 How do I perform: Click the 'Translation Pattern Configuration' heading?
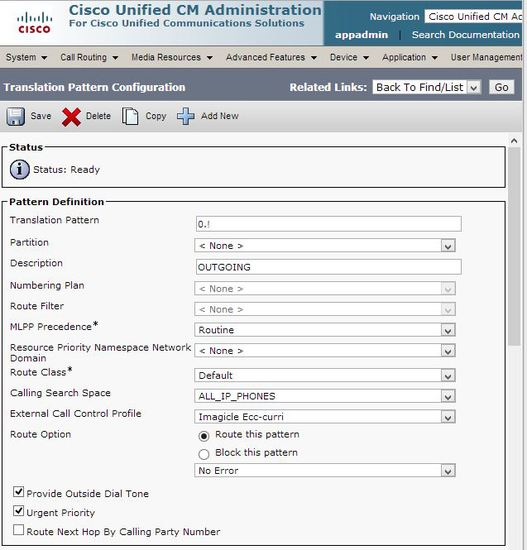[94, 87]
